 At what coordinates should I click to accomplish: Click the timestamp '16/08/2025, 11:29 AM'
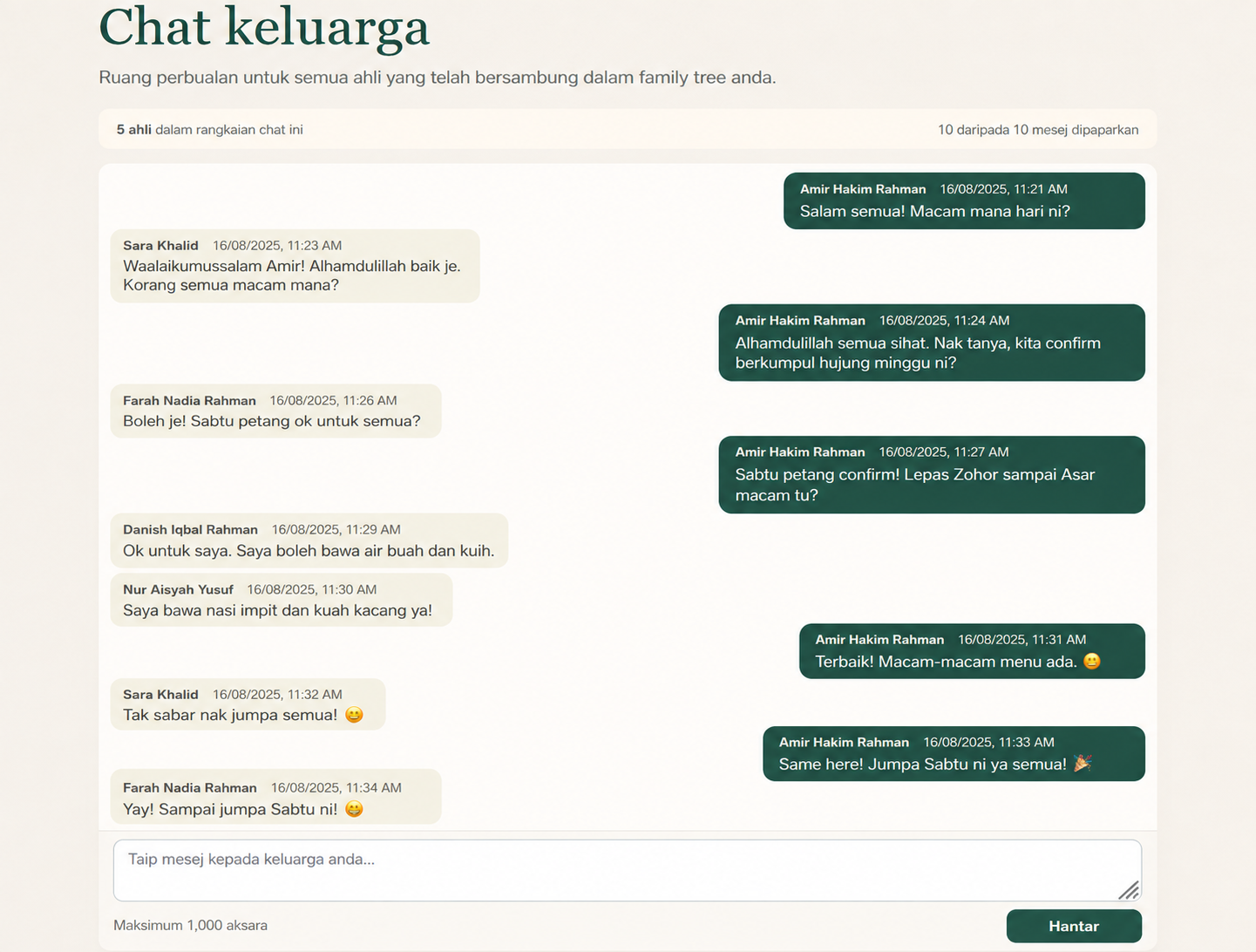(336, 530)
